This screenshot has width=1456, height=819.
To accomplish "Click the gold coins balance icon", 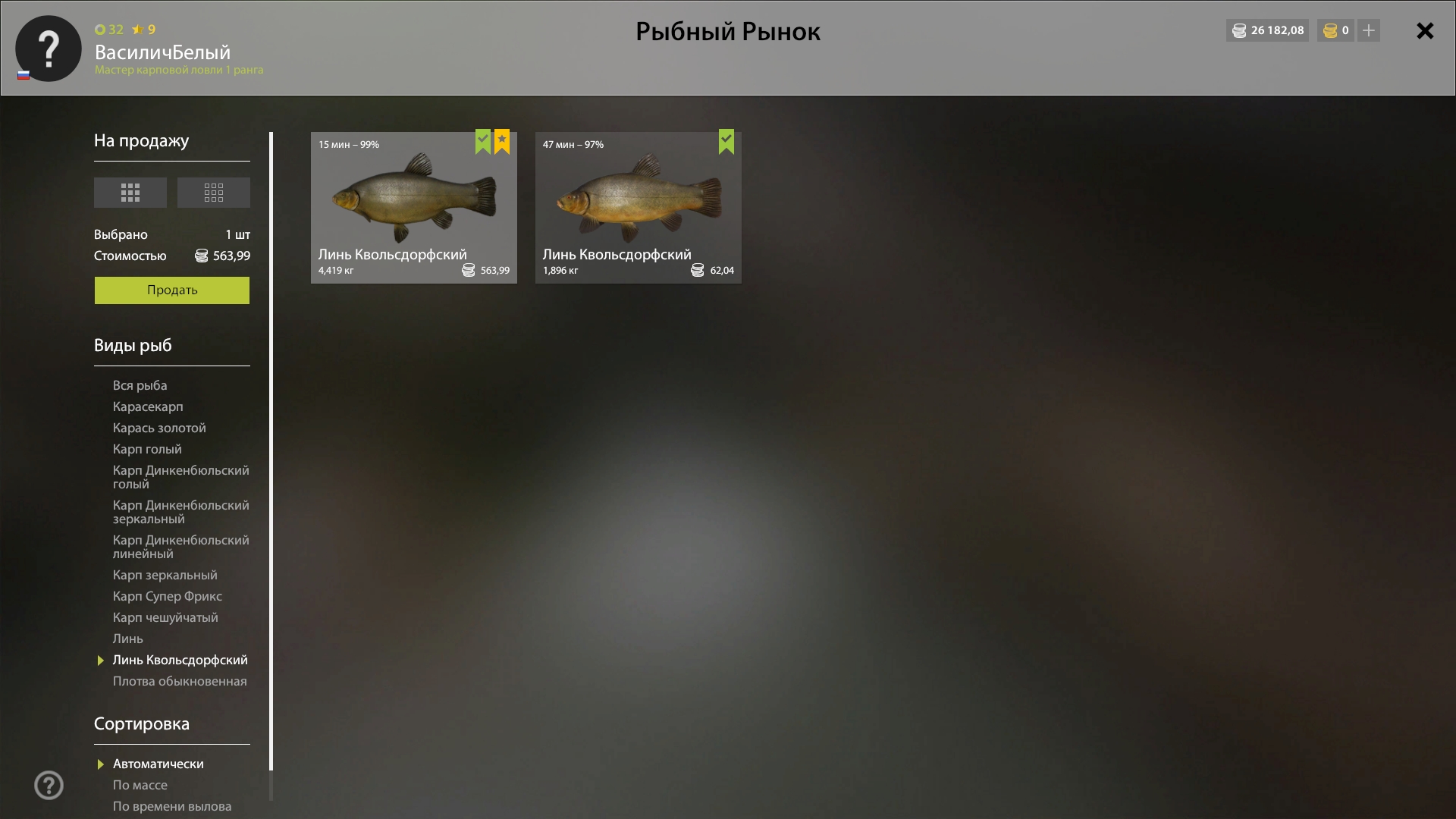I will coord(1330,30).
